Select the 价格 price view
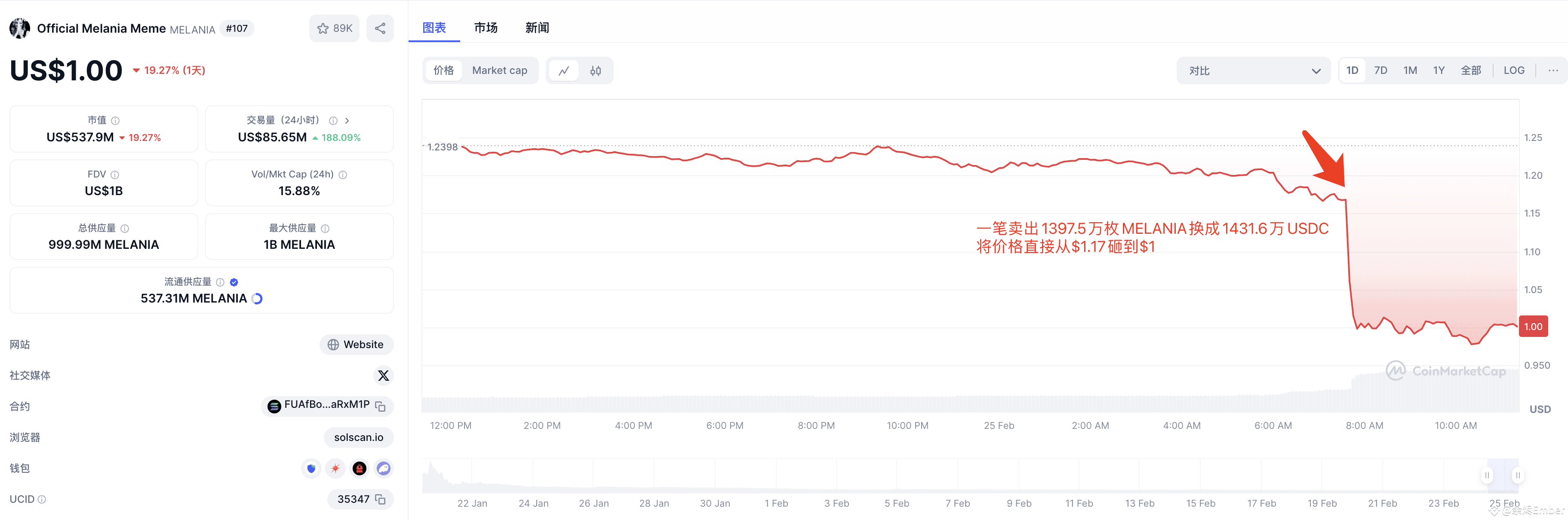This screenshot has height=520, width=1568. pyautogui.click(x=444, y=70)
